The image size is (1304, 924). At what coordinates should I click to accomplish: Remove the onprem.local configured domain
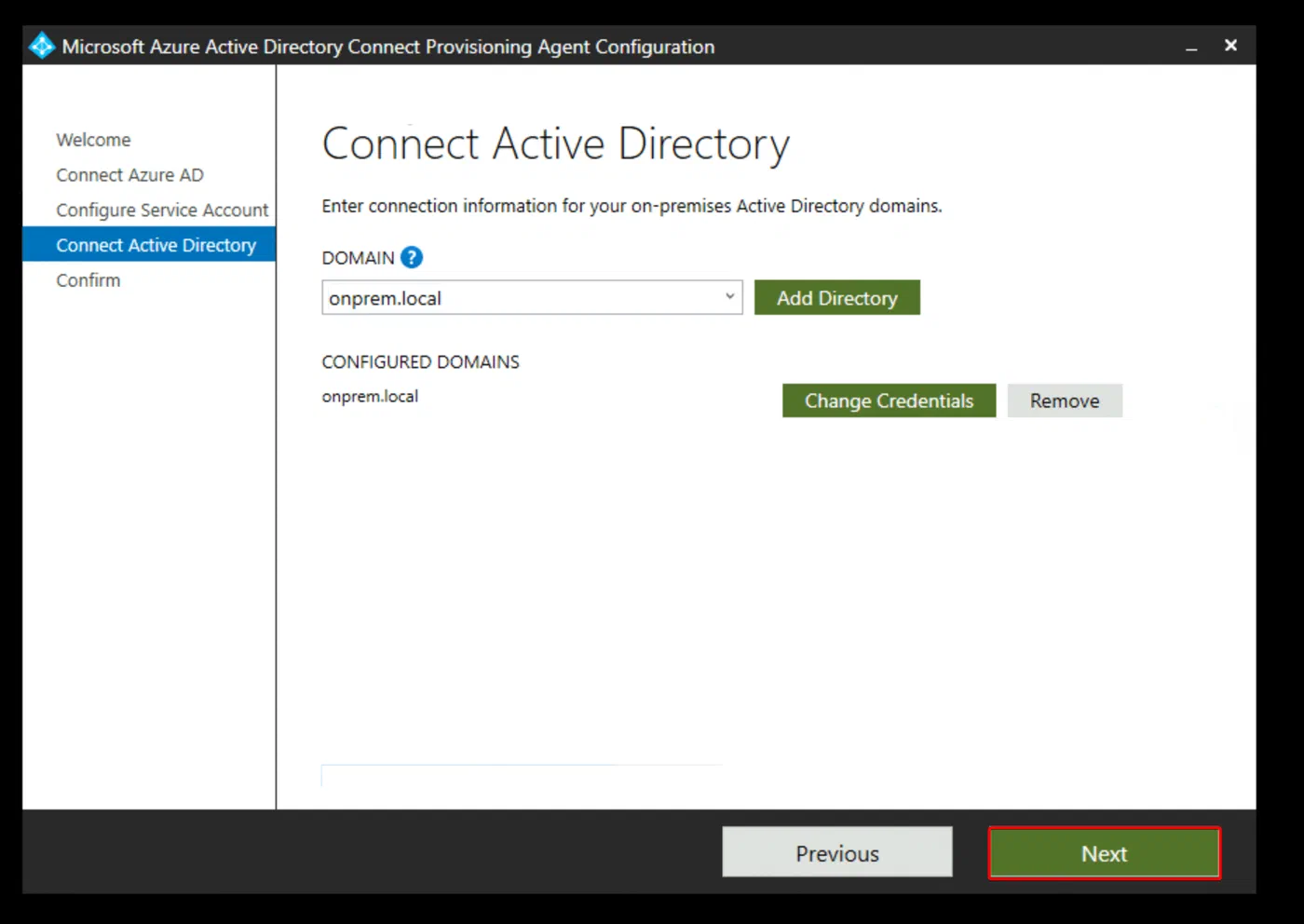click(1065, 401)
